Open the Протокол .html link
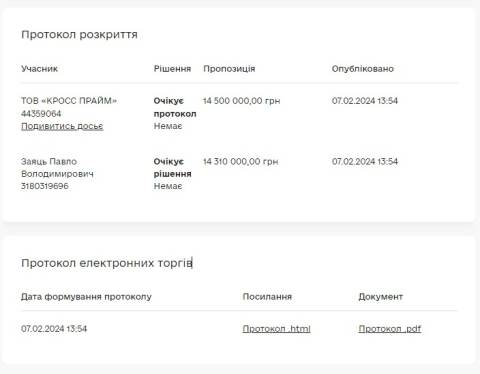 click(276, 329)
